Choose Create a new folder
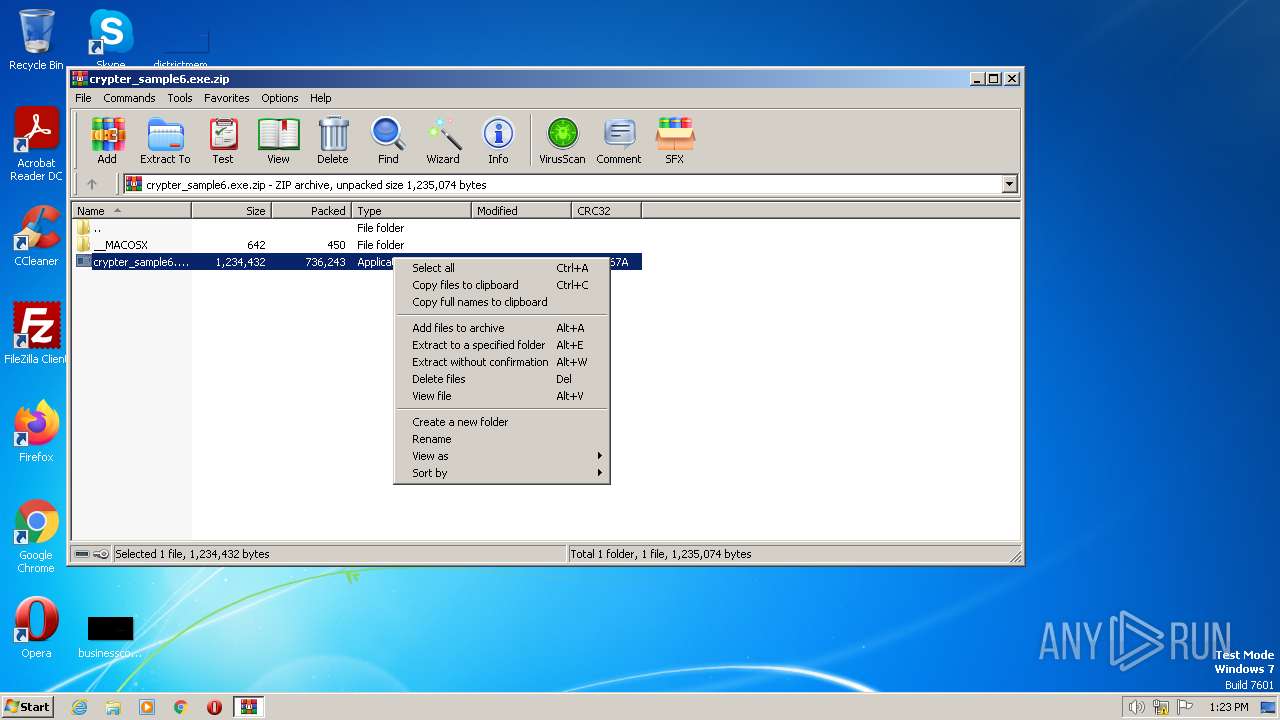The image size is (1280, 720). click(x=502, y=422)
